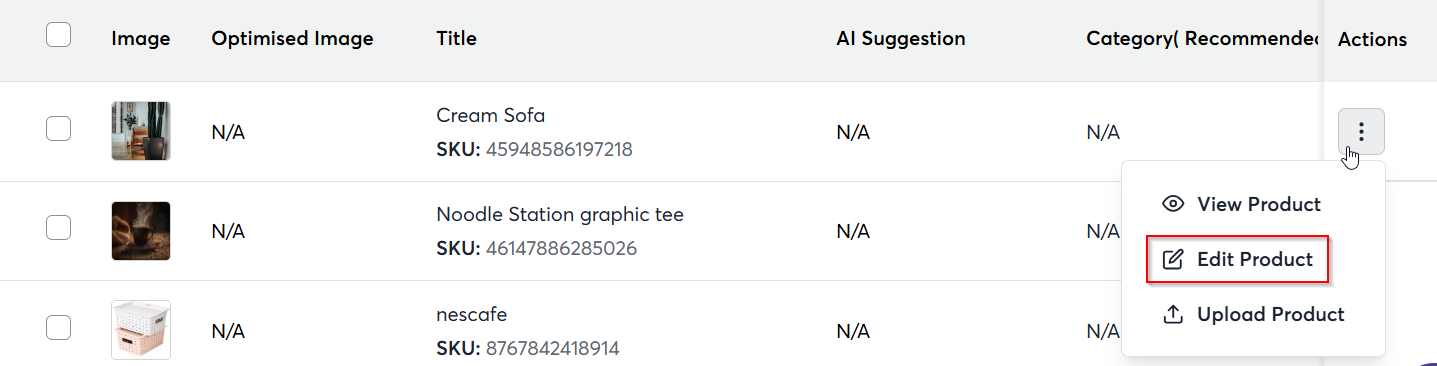Screen dimensions: 1437x366
Task: Tick the select-all checkbox in the table header
Action: click(58, 35)
